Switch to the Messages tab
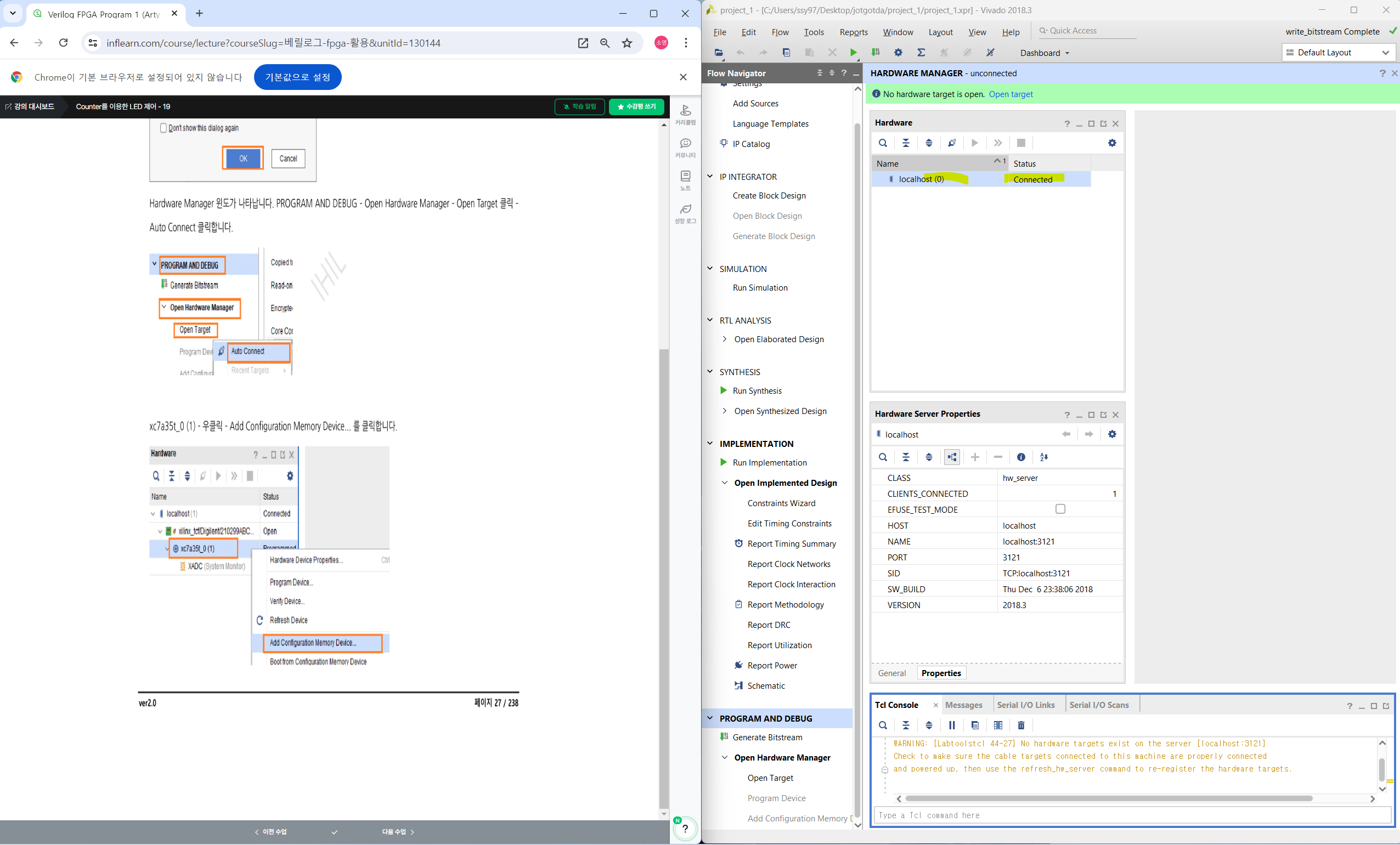Screen dimensions: 1400x845 pyautogui.click(x=963, y=705)
